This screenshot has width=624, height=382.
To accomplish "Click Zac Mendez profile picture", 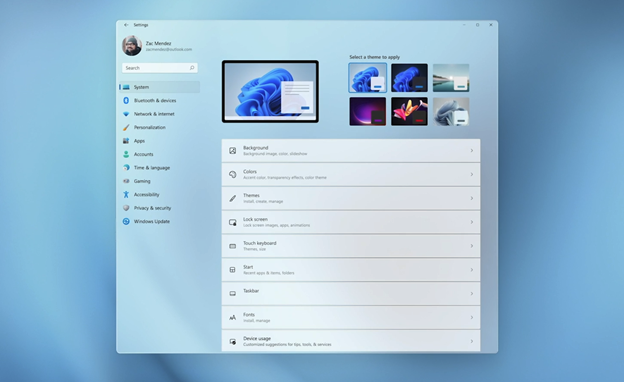I will [x=132, y=46].
